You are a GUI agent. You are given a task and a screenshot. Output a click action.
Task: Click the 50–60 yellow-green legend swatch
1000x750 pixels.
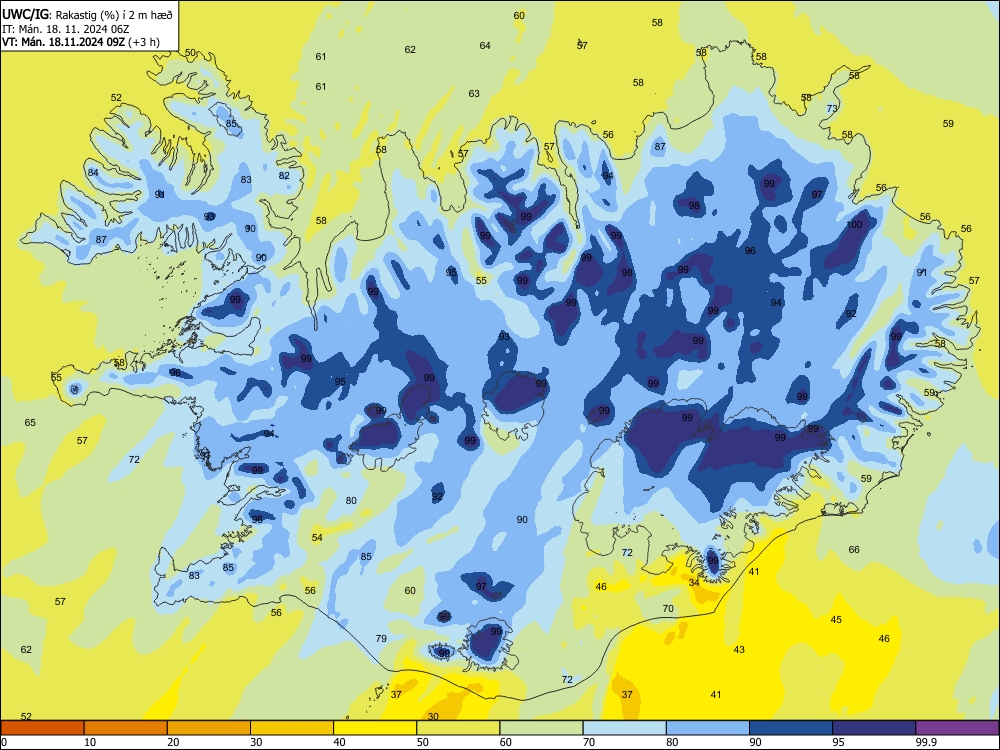(x=458, y=728)
